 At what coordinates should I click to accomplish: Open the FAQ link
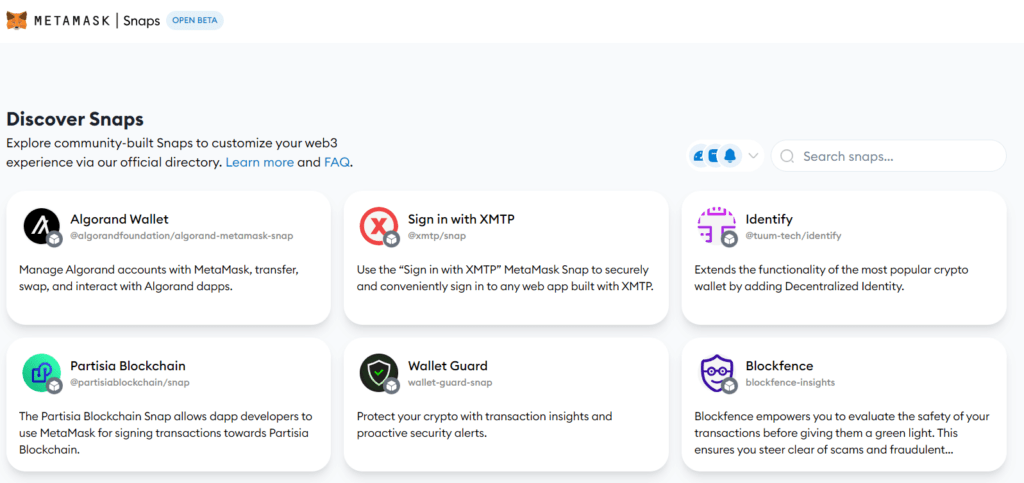[x=337, y=162]
